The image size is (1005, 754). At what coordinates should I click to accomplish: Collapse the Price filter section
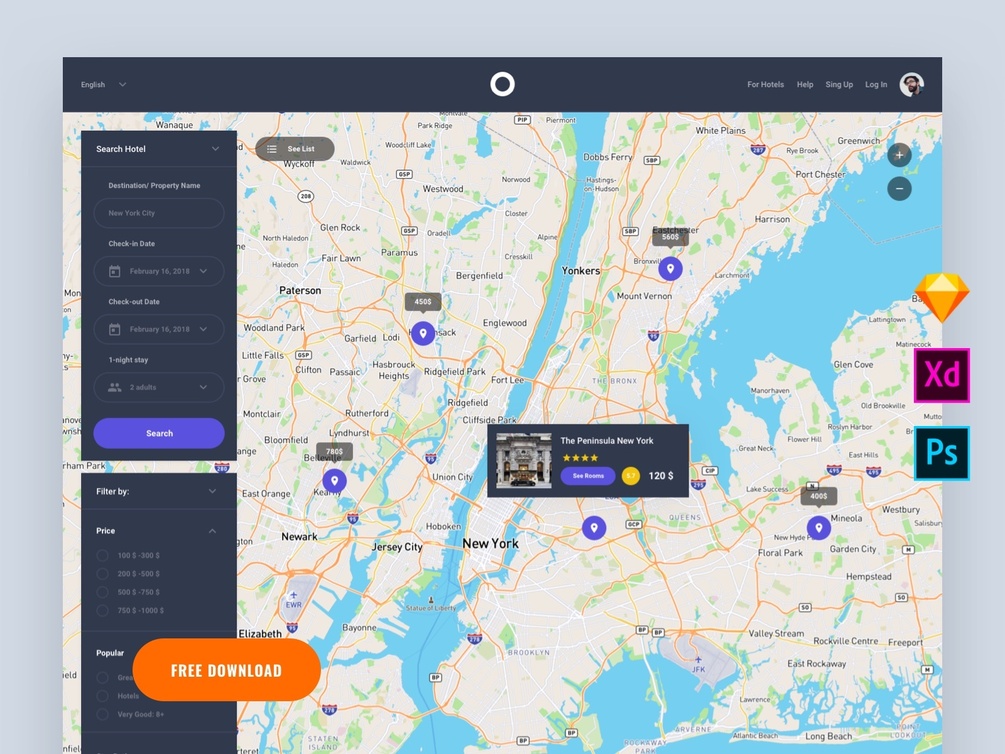tap(212, 531)
